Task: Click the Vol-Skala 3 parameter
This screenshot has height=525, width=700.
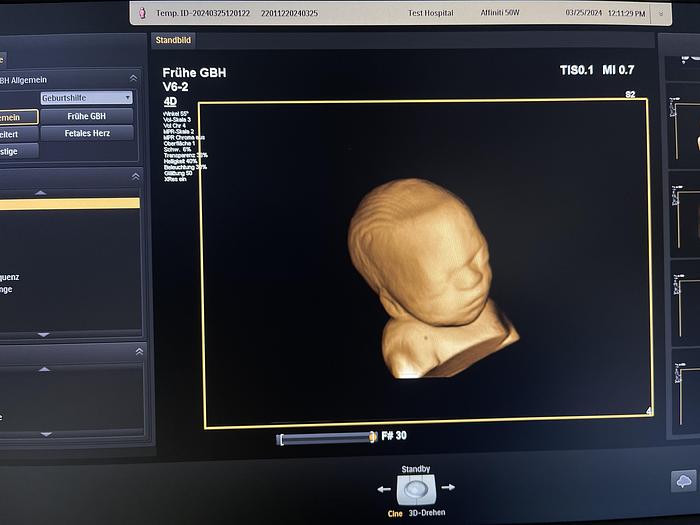Action: tap(177, 120)
